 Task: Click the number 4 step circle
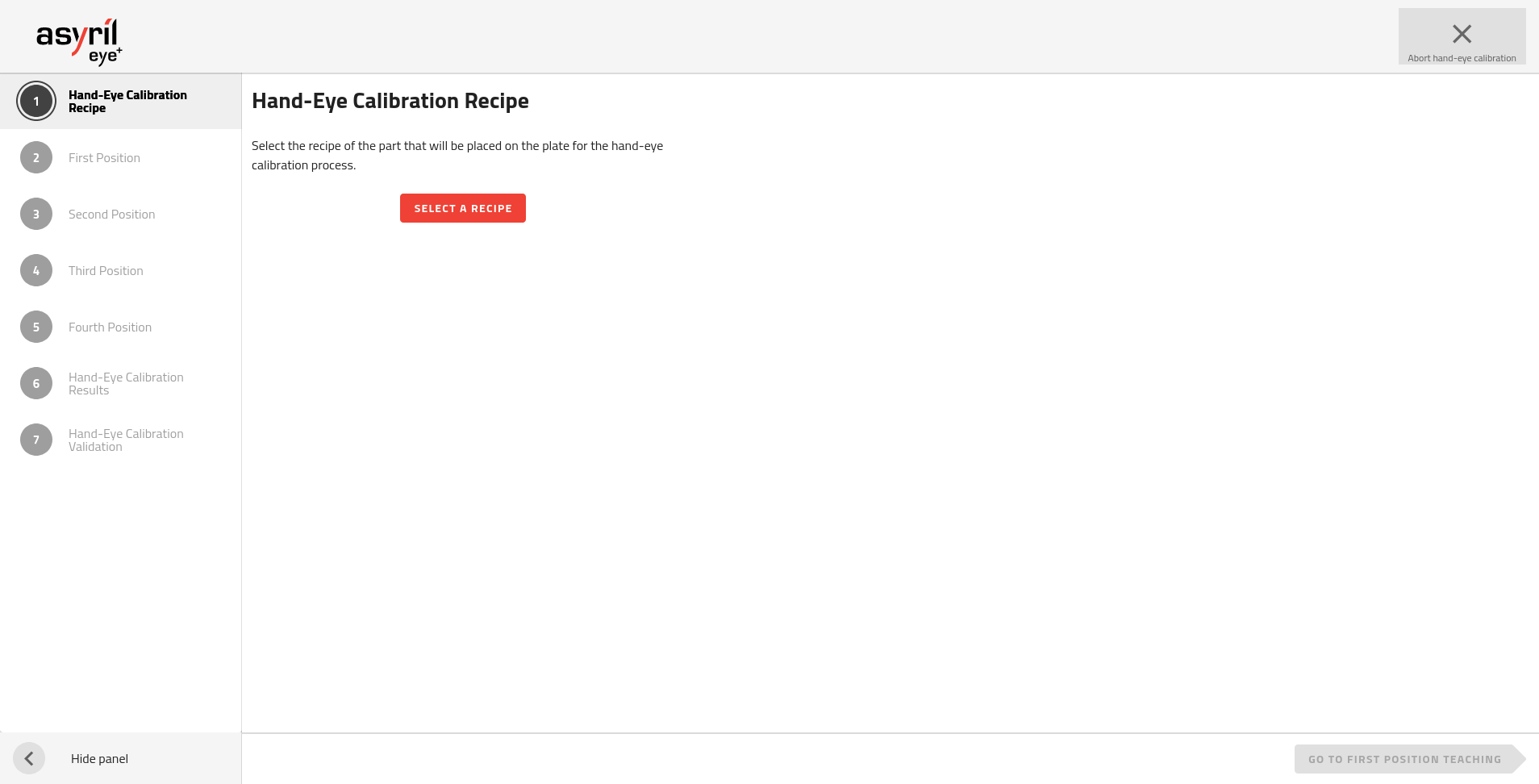click(x=36, y=271)
